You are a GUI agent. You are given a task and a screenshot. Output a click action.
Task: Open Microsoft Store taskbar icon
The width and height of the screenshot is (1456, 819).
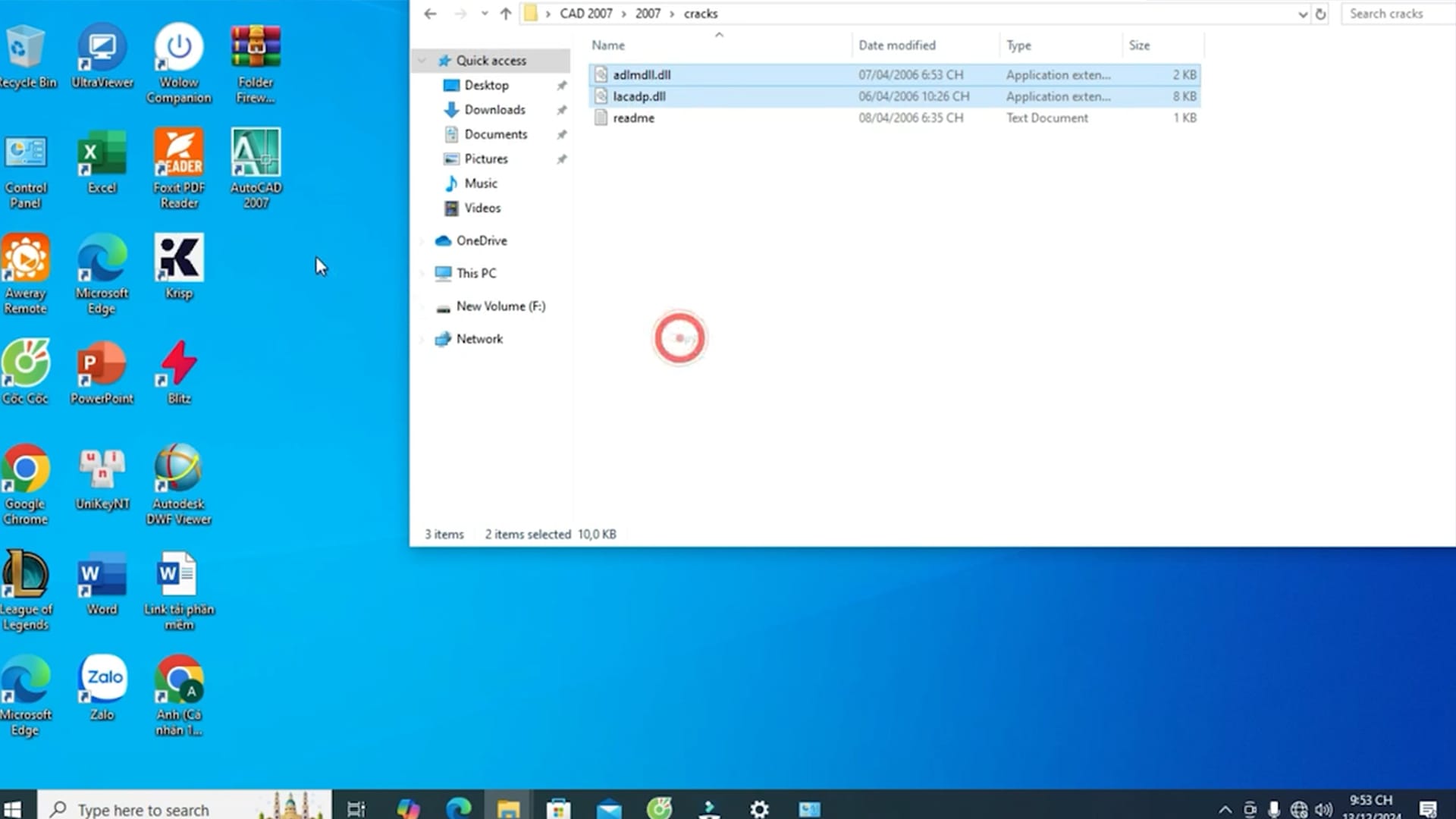pos(558,808)
